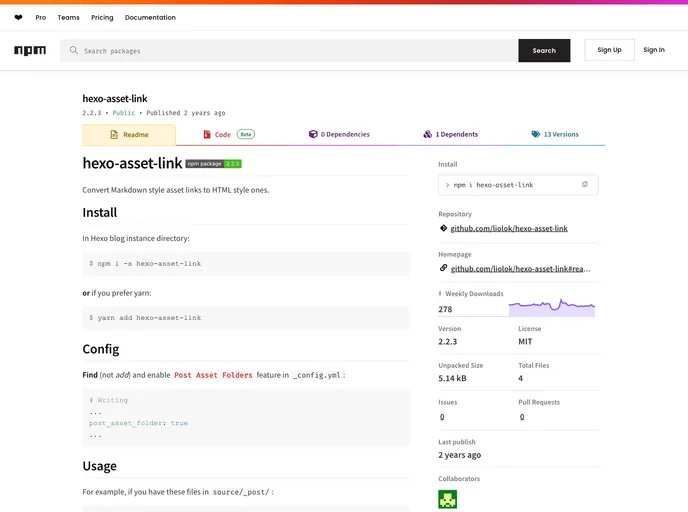Click the 5.14 kB unpacked size value

coord(452,378)
